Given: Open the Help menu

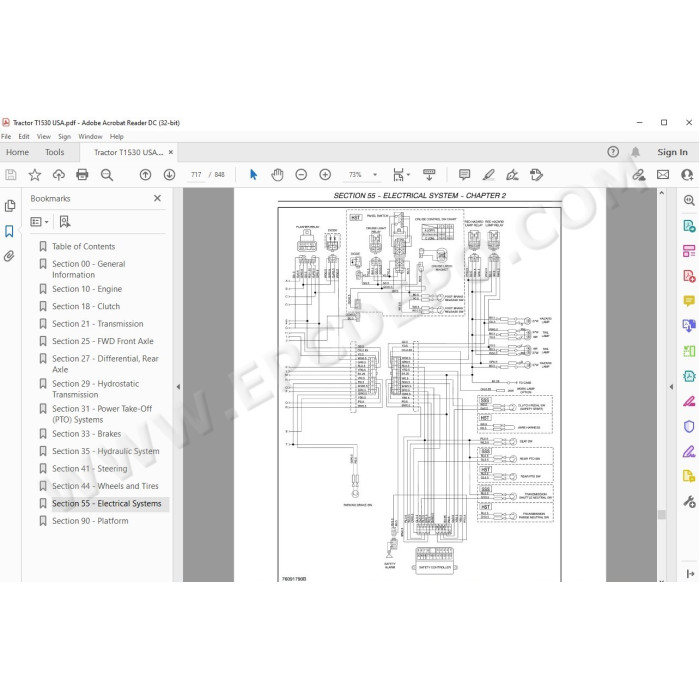Looking at the screenshot, I should coord(117,137).
